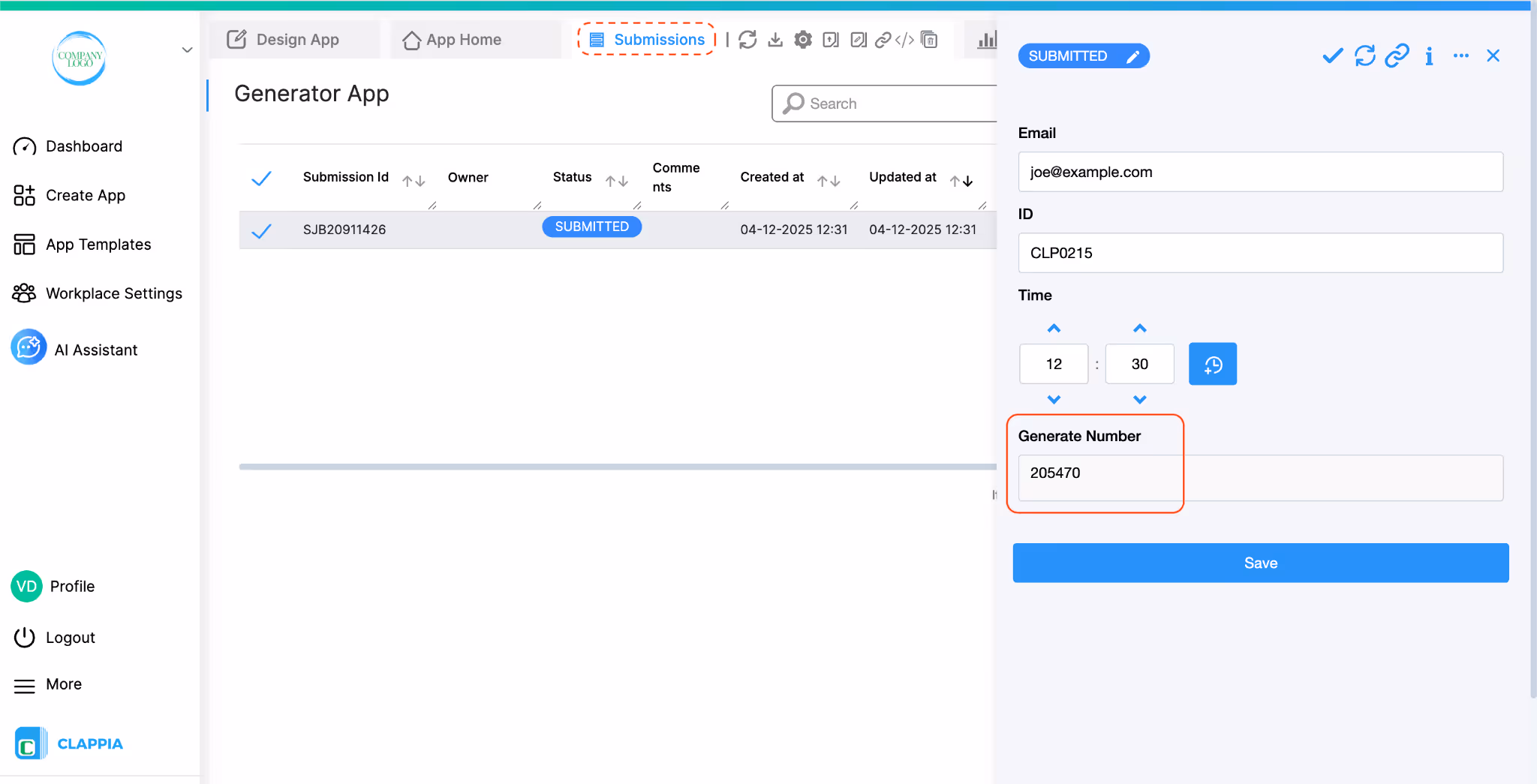Screen dimensions: 1537x784
Task: Click the blue link icon in side panel
Action: click(x=1397, y=56)
